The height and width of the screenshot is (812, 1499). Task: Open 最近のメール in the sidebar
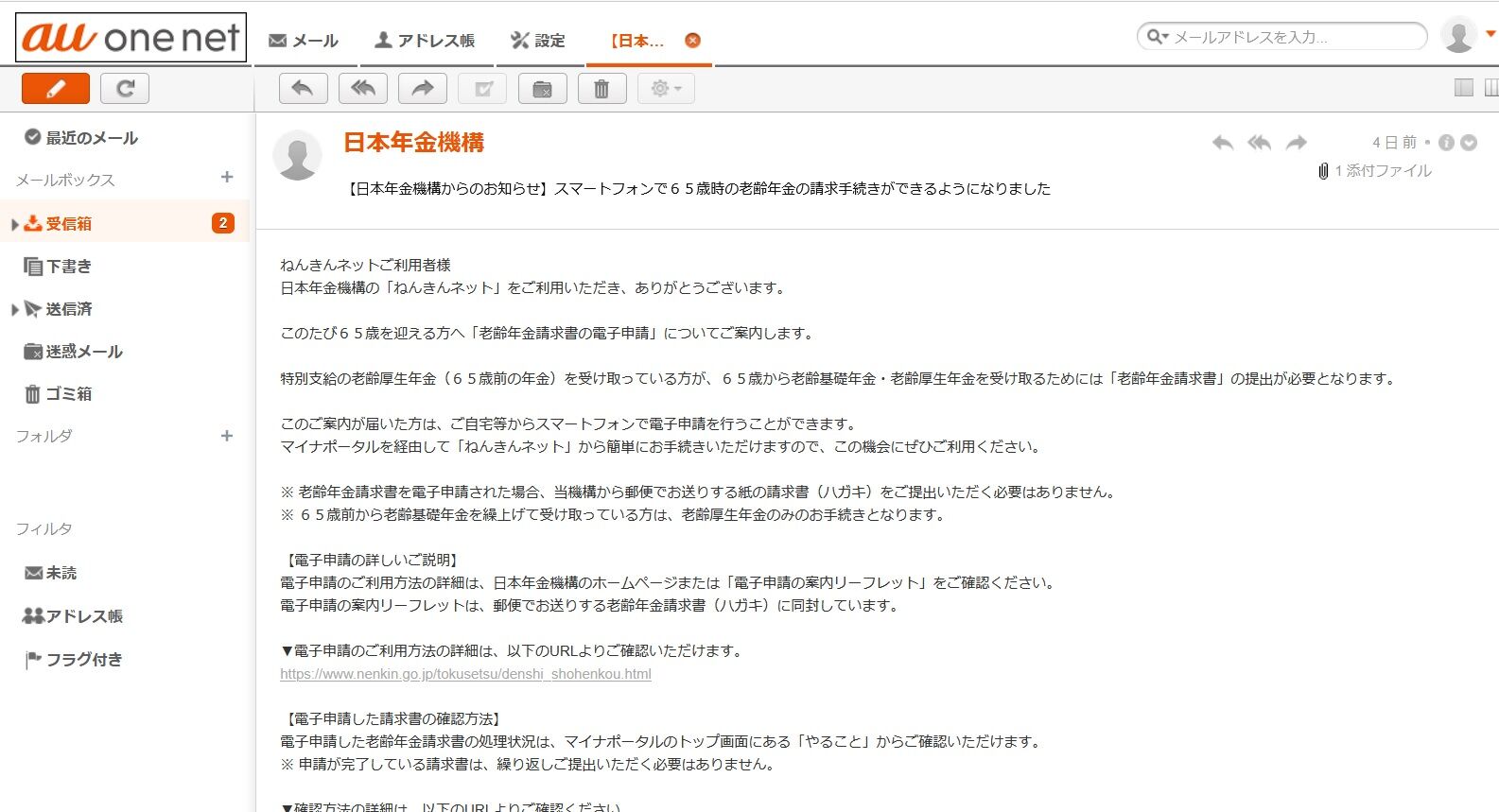[x=81, y=138]
